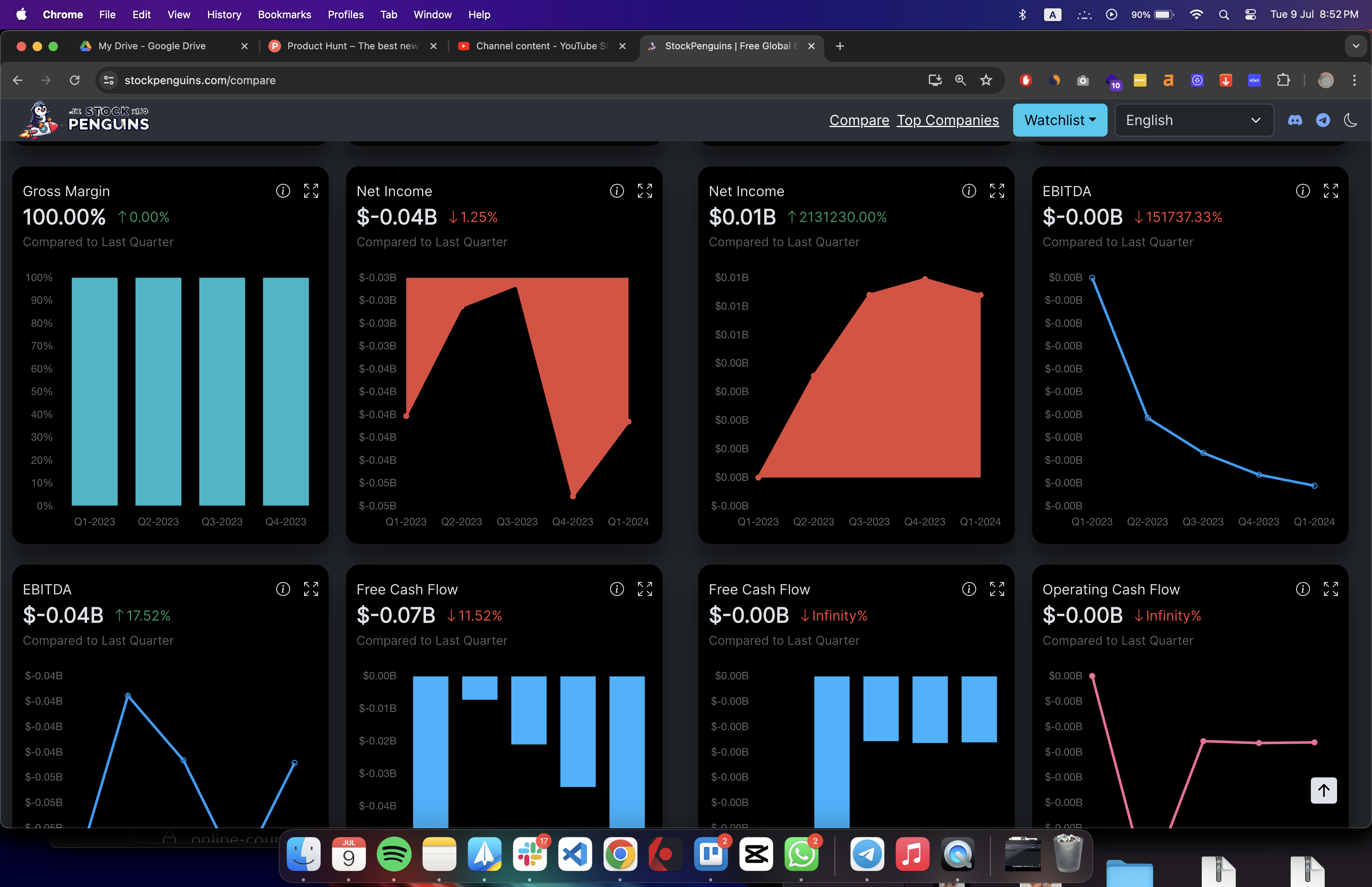Click the Q4-2023 bar in Gross Margin chart
The image size is (1372, 887).
click(x=285, y=391)
